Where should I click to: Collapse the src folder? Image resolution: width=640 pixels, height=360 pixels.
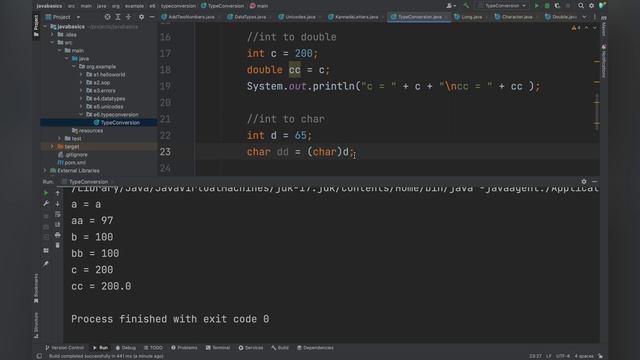click(x=52, y=42)
